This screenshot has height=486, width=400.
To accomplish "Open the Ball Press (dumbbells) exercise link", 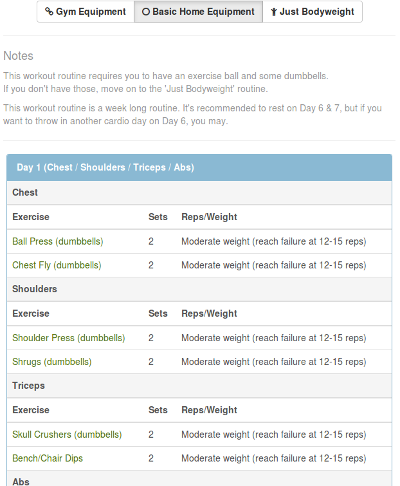I will (x=58, y=241).
